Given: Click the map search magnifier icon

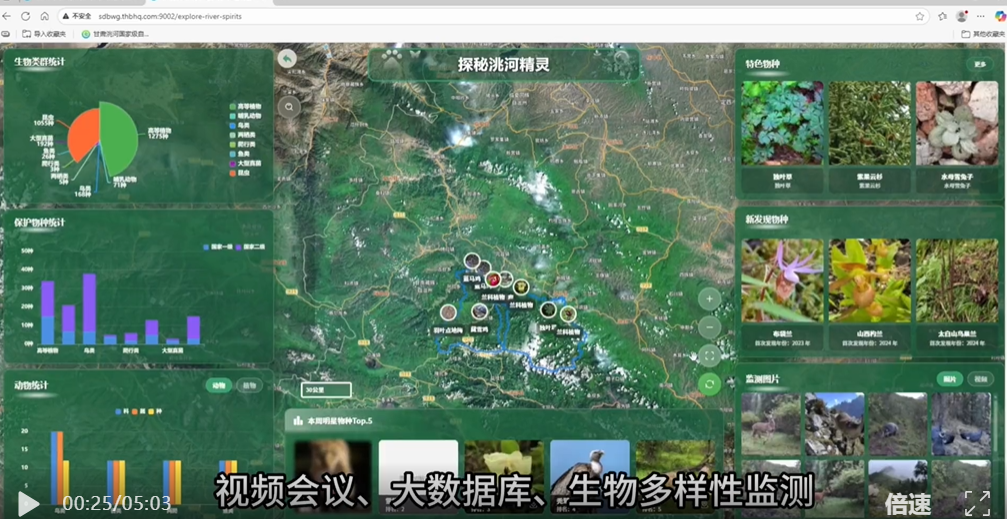Looking at the screenshot, I should 289,105.
